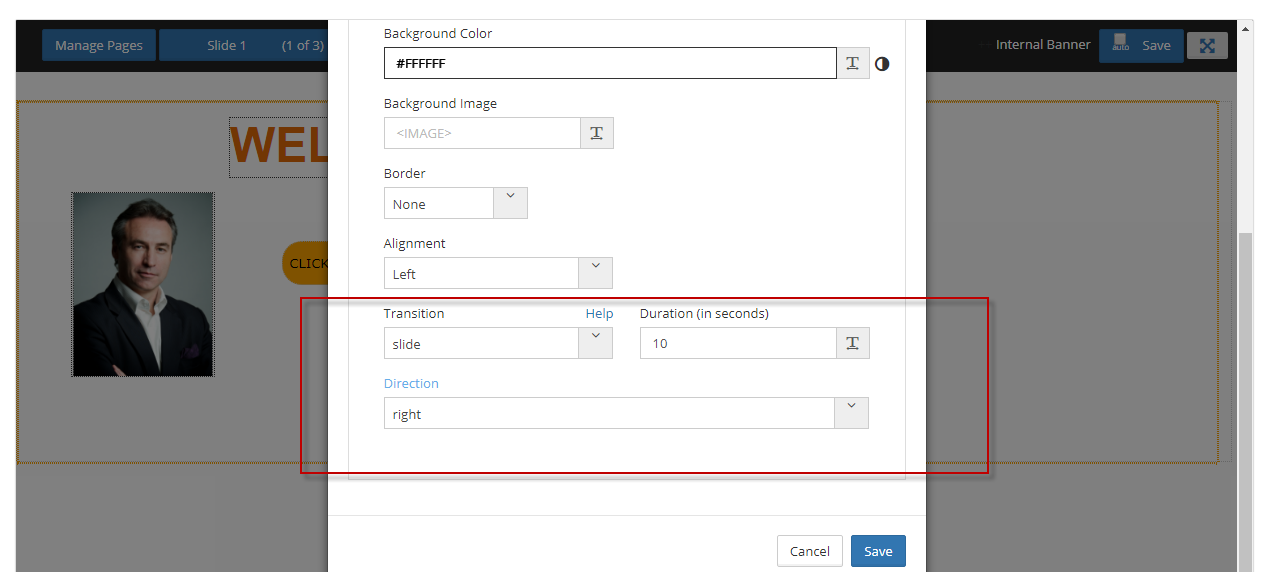1265x572 pixels.
Task: Click the Help link next to Transition
Action: point(599,313)
